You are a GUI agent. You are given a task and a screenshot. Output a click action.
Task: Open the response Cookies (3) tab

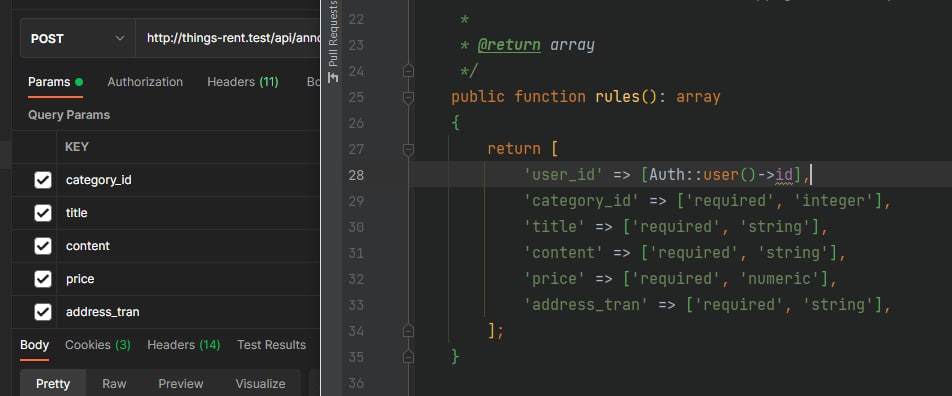pyautogui.click(x=98, y=345)
